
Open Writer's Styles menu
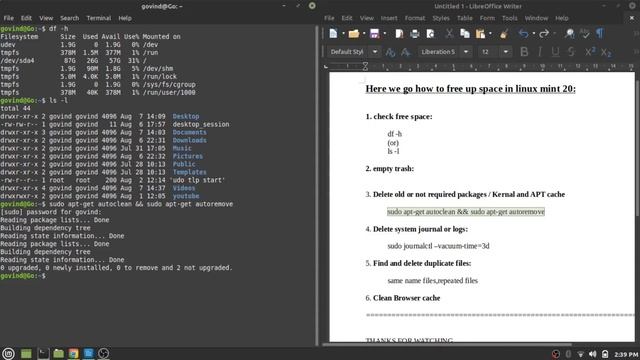pyautogui.click(x=441, y=18)
